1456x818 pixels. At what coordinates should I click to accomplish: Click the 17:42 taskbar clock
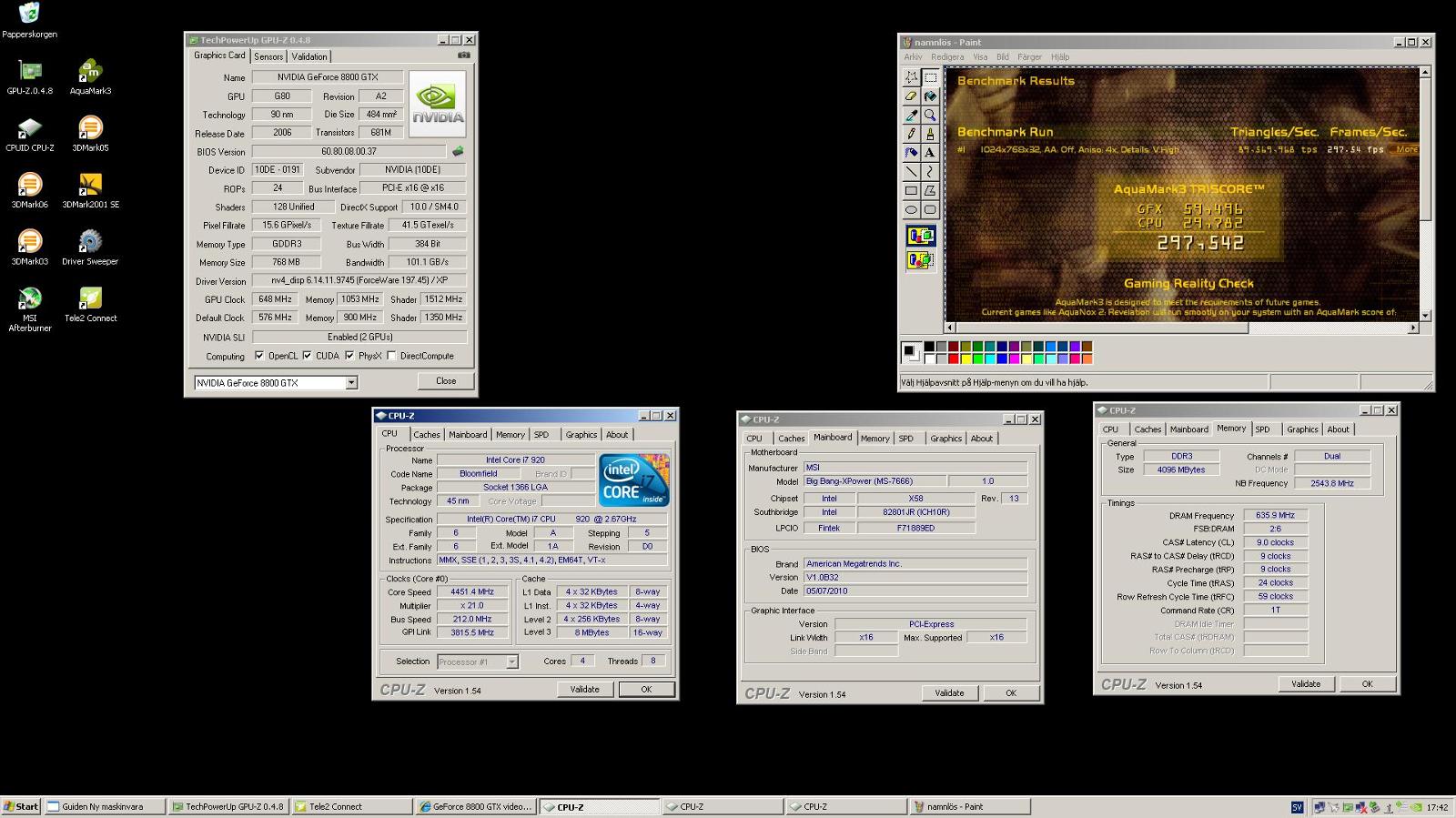(1437, 807)
